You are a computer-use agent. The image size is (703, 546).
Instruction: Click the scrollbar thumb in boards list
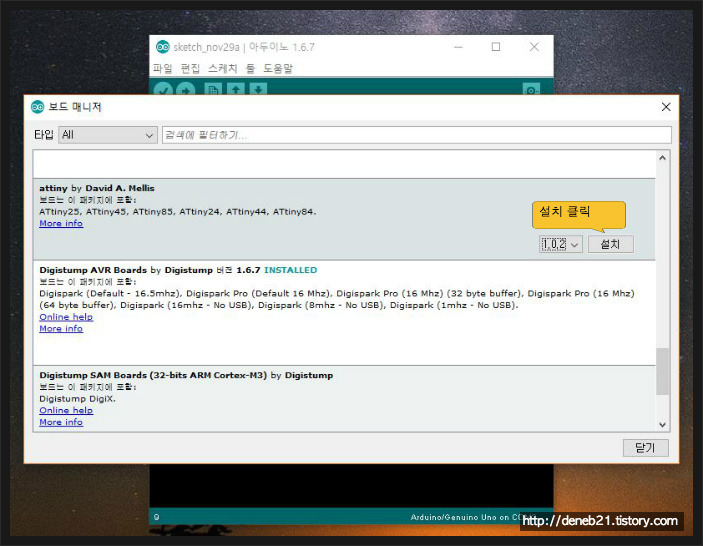663,371
